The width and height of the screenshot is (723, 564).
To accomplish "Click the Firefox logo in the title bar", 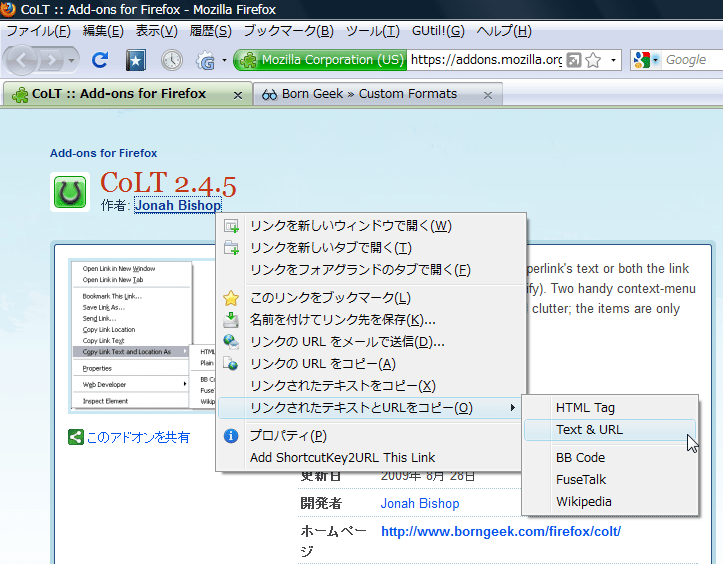I will tap(8, 9).
